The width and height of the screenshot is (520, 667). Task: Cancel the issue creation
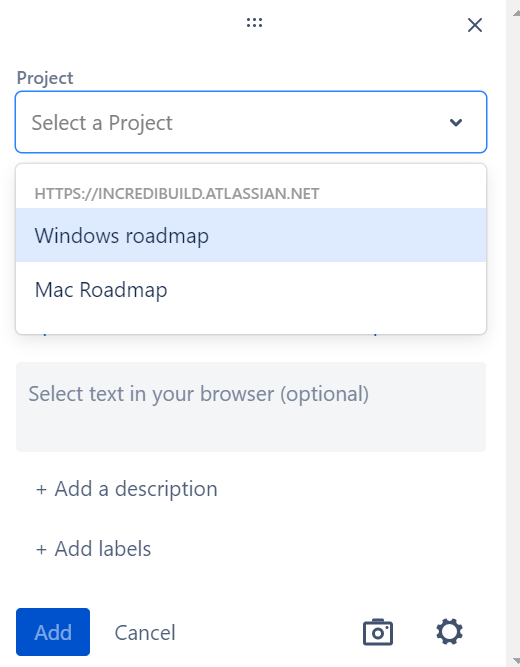coord(145,633)
